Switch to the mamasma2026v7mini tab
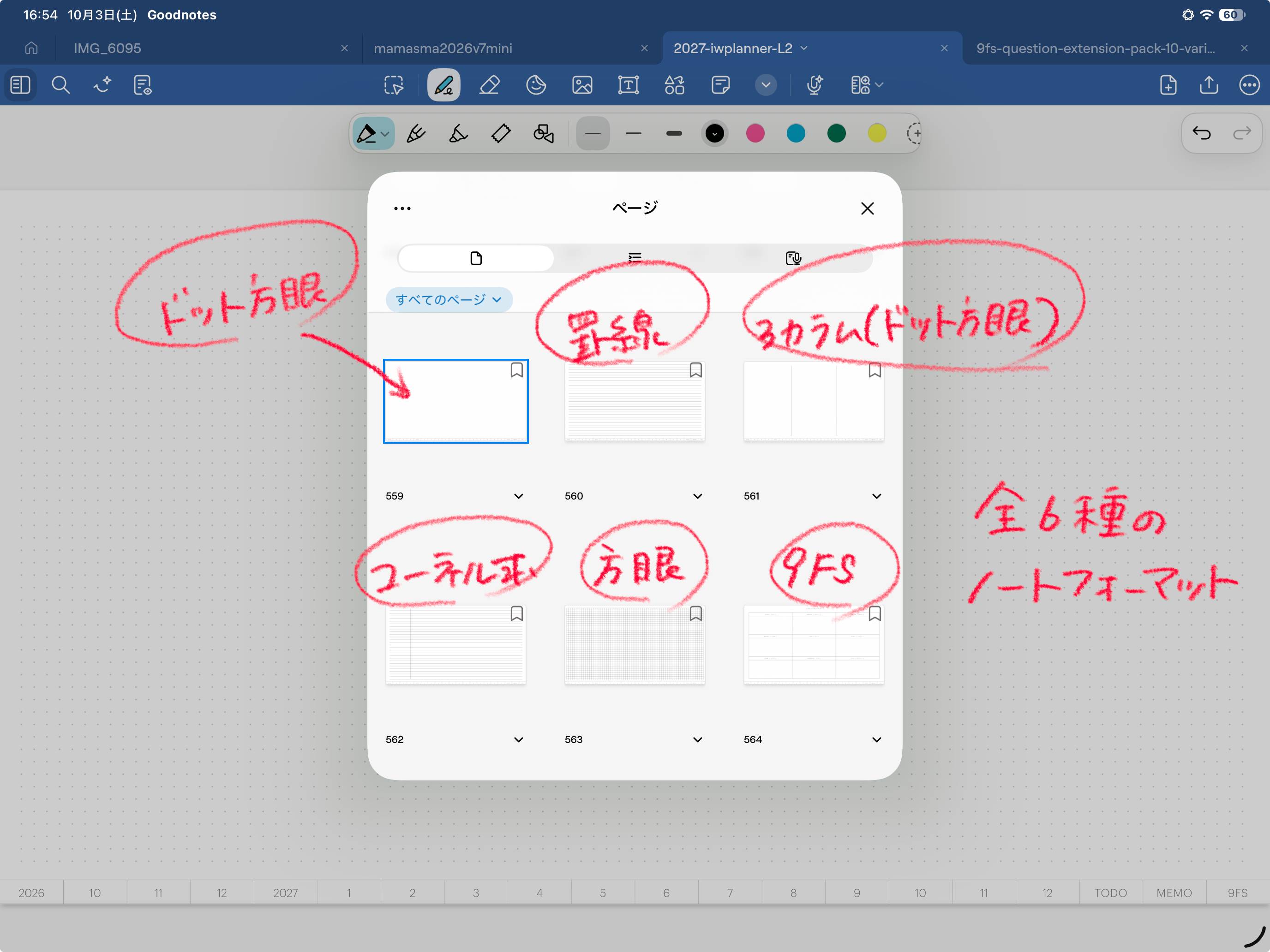This screenshot has width=1270, height=952. pyautogui.click(x=443, y=48)
